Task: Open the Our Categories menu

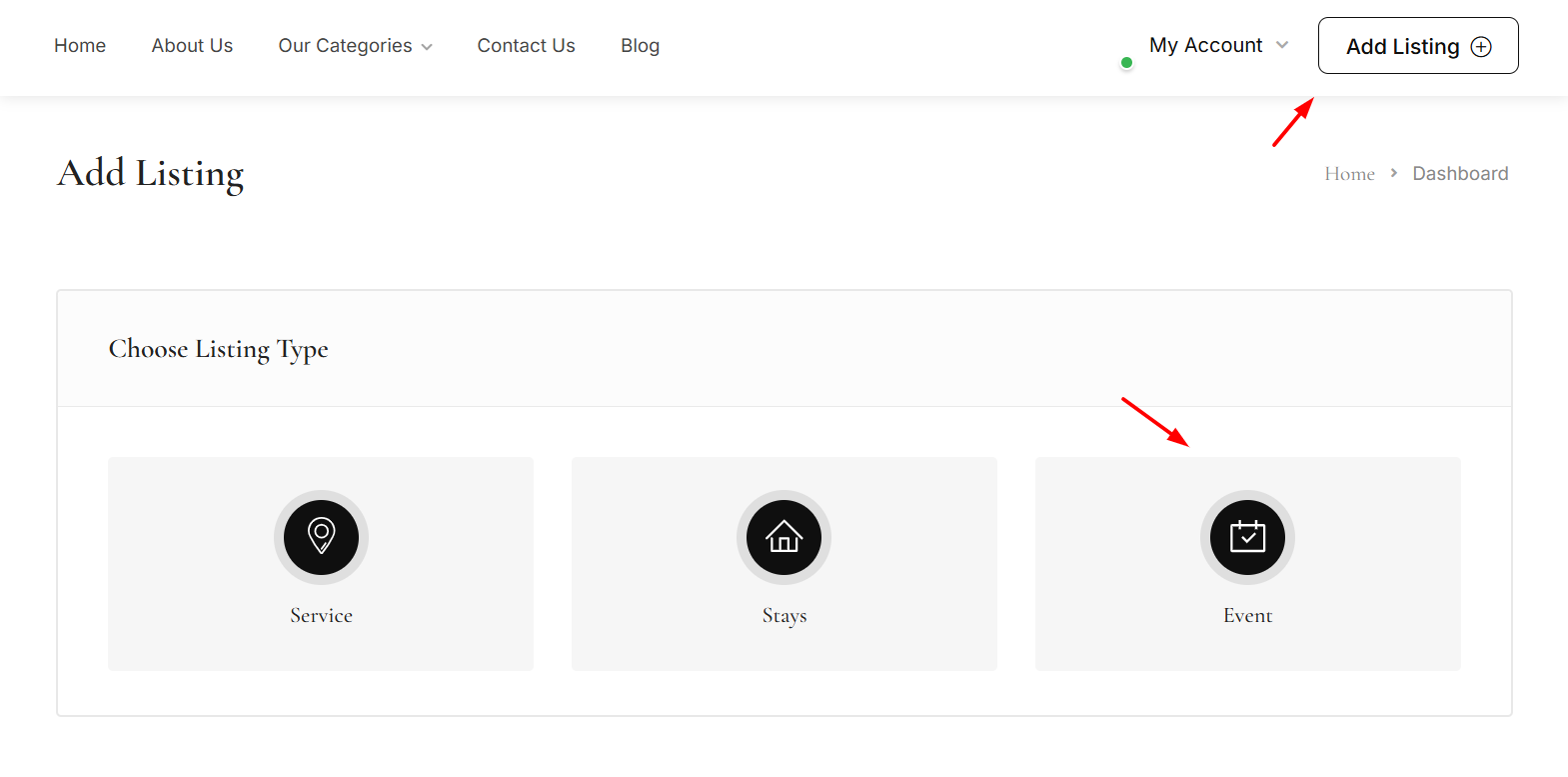Action: click(x=345, y=46)
